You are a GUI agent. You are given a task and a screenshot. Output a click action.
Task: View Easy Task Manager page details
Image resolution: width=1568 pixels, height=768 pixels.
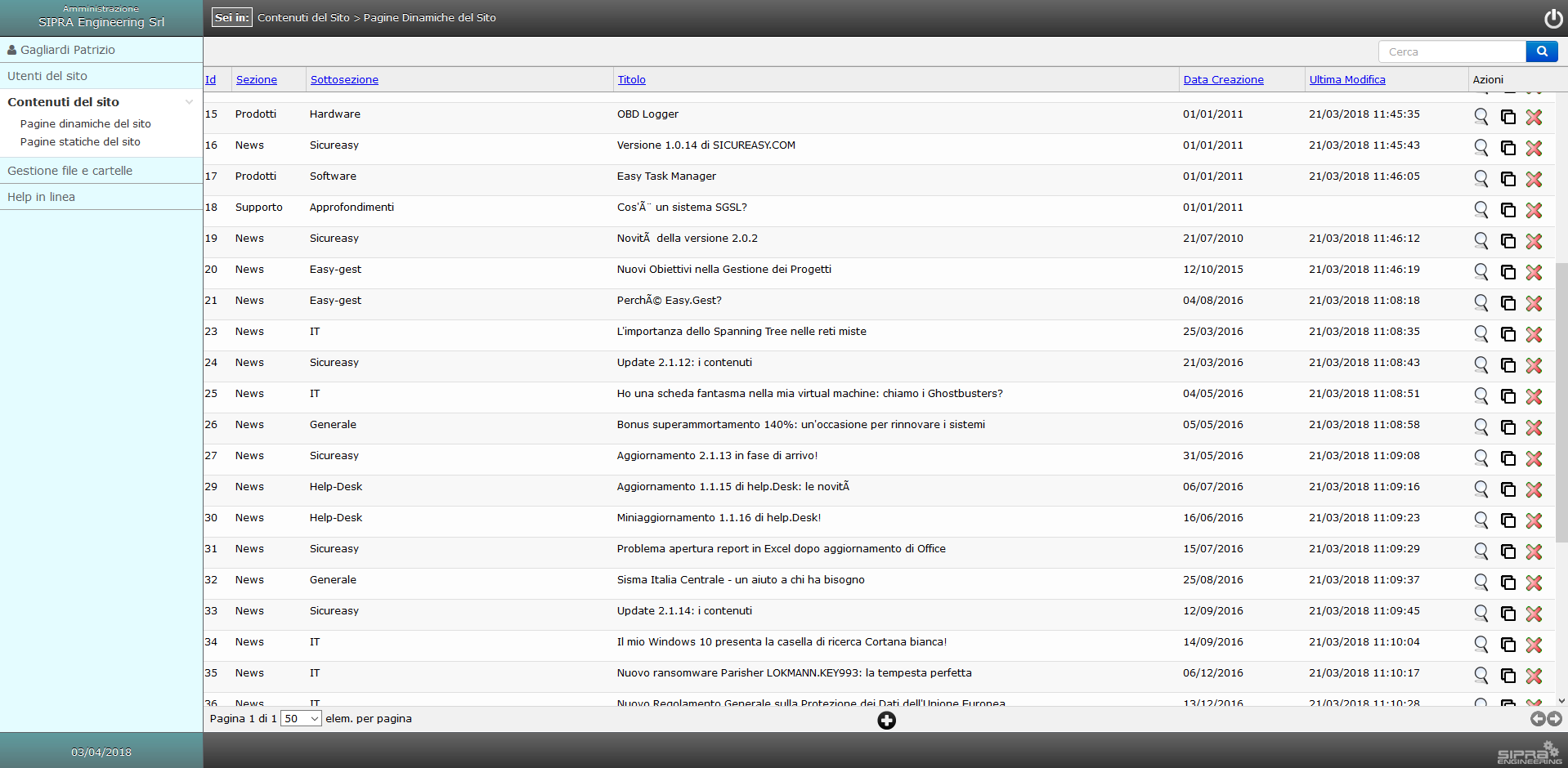pos(1481,178)
